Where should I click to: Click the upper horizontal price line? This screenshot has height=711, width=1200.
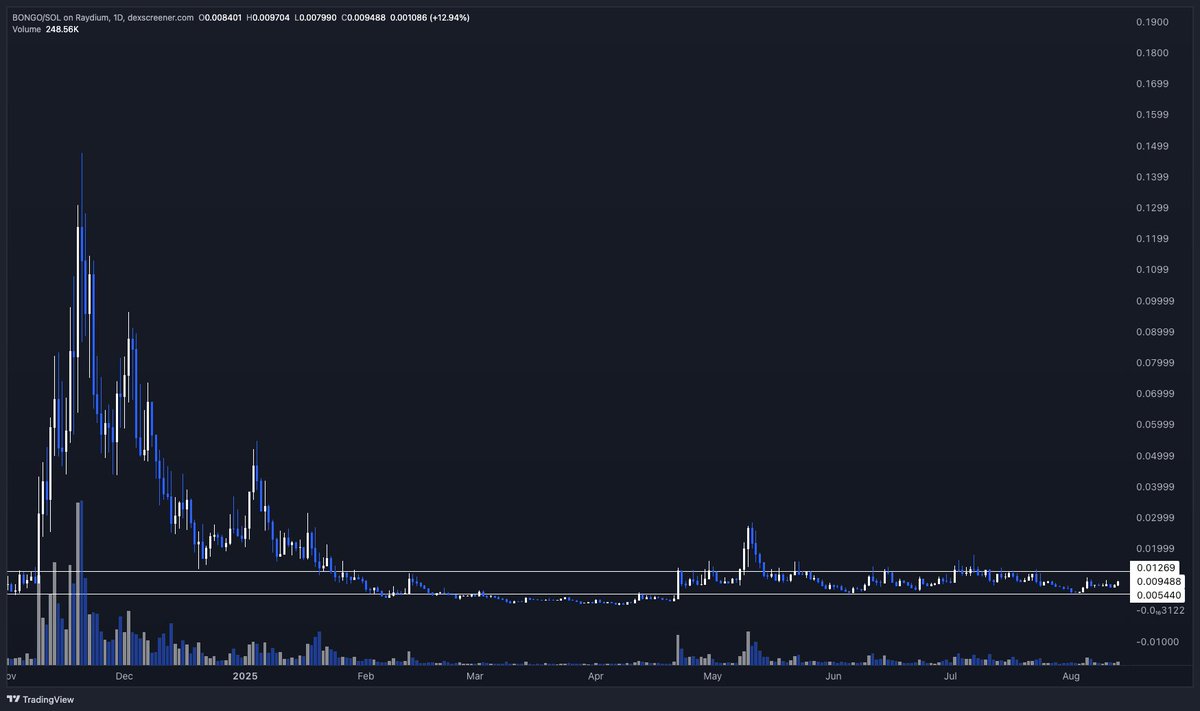point(500,572)
